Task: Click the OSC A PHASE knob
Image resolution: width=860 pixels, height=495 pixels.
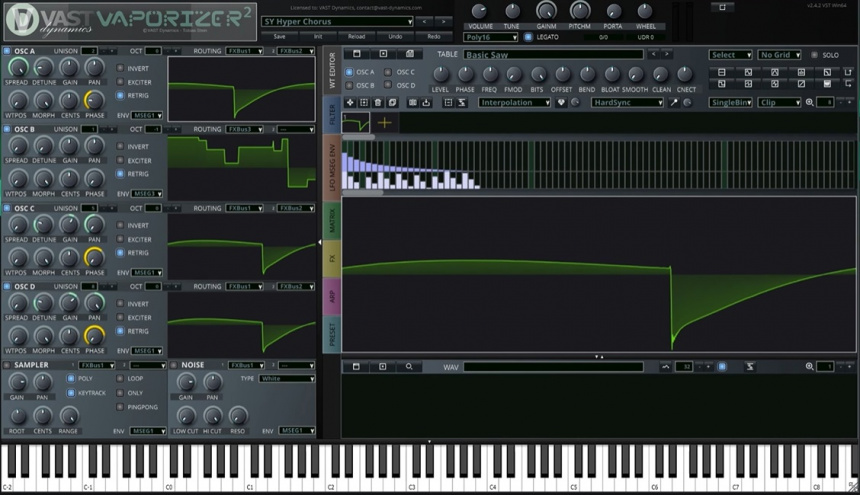Action: pyautogui.click(x=94, y=100)
